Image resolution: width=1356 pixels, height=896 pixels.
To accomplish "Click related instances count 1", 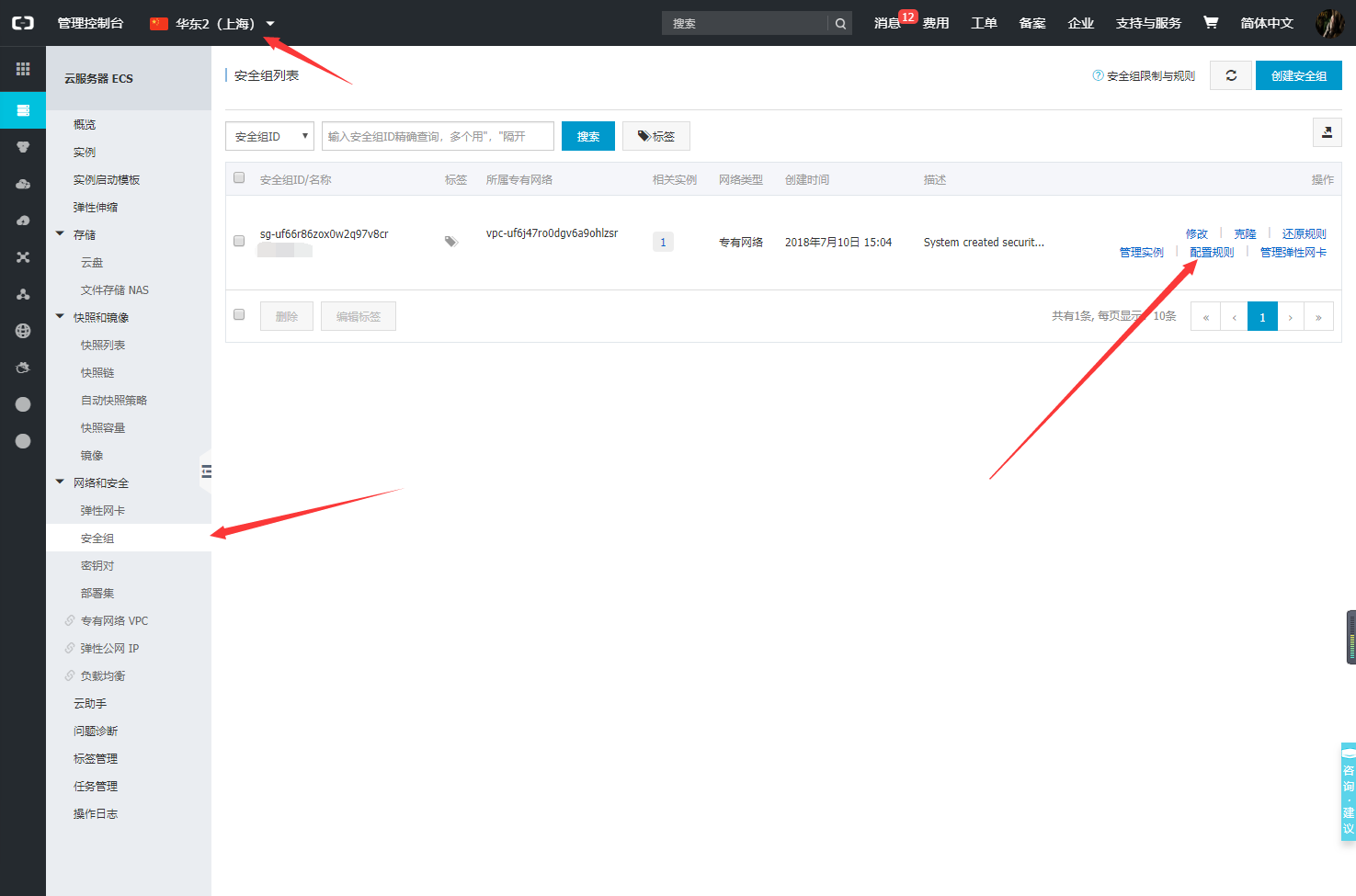I will (663, 242).
